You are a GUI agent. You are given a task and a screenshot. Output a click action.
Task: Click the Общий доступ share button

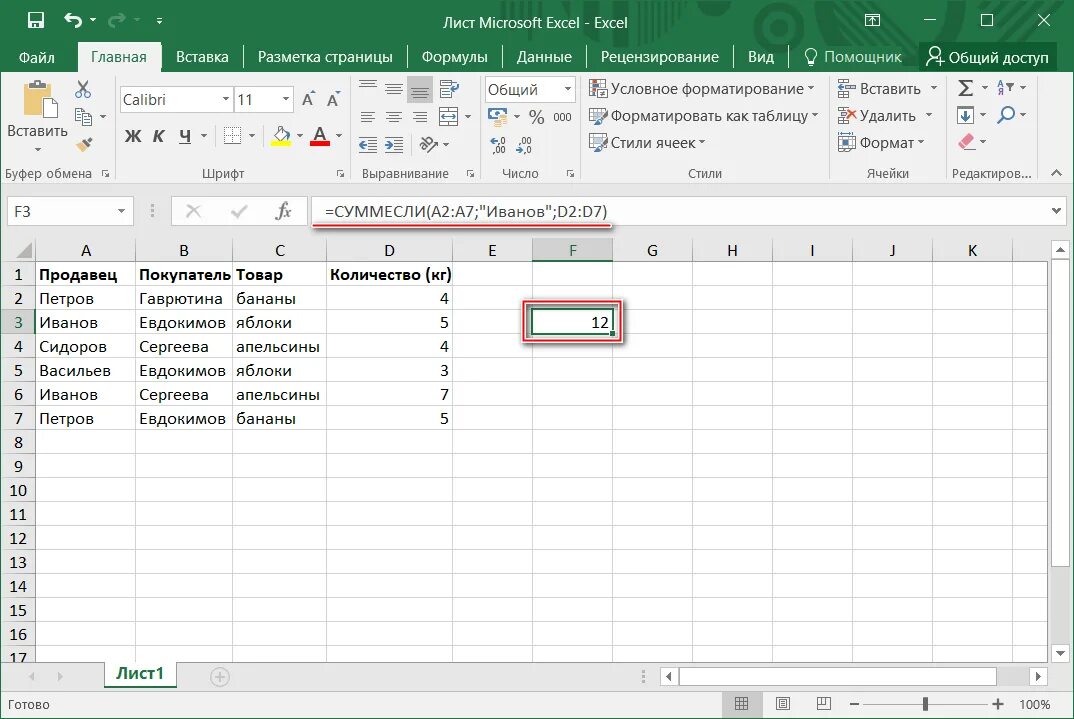(987, 57)
